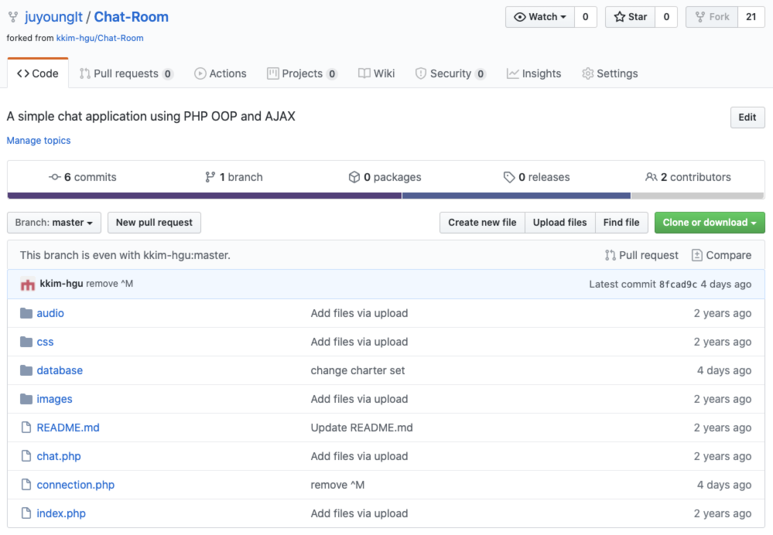Click the chat.php file icon

[26, 456]
